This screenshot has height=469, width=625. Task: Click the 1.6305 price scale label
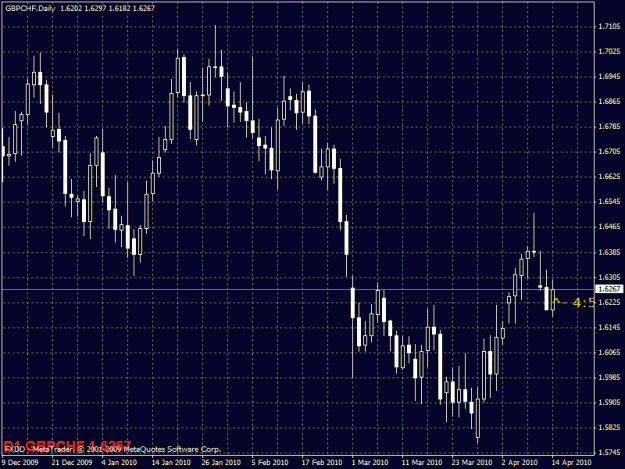(609, 277)
